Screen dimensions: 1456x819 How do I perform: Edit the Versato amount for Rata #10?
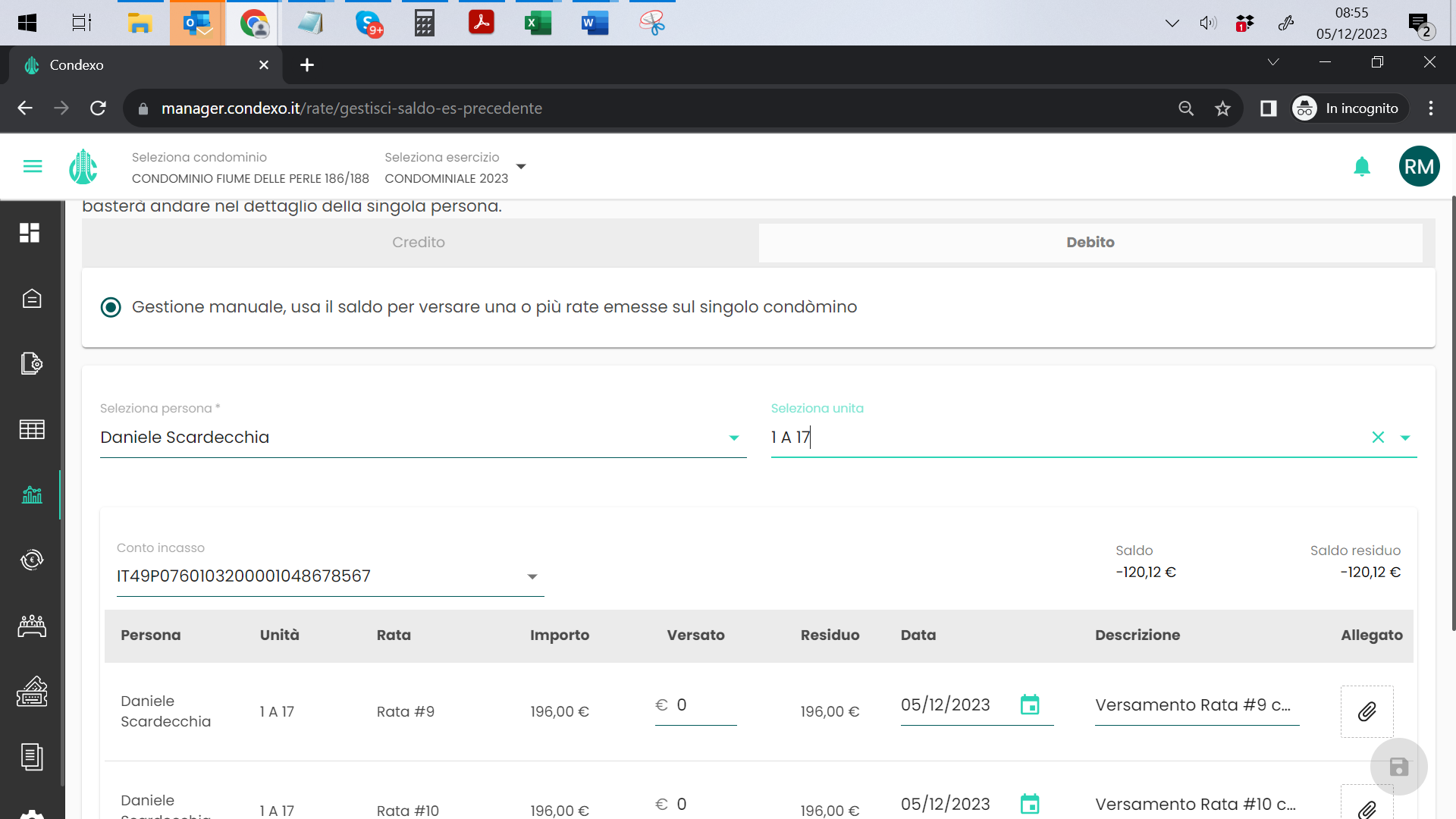(695, 804)
